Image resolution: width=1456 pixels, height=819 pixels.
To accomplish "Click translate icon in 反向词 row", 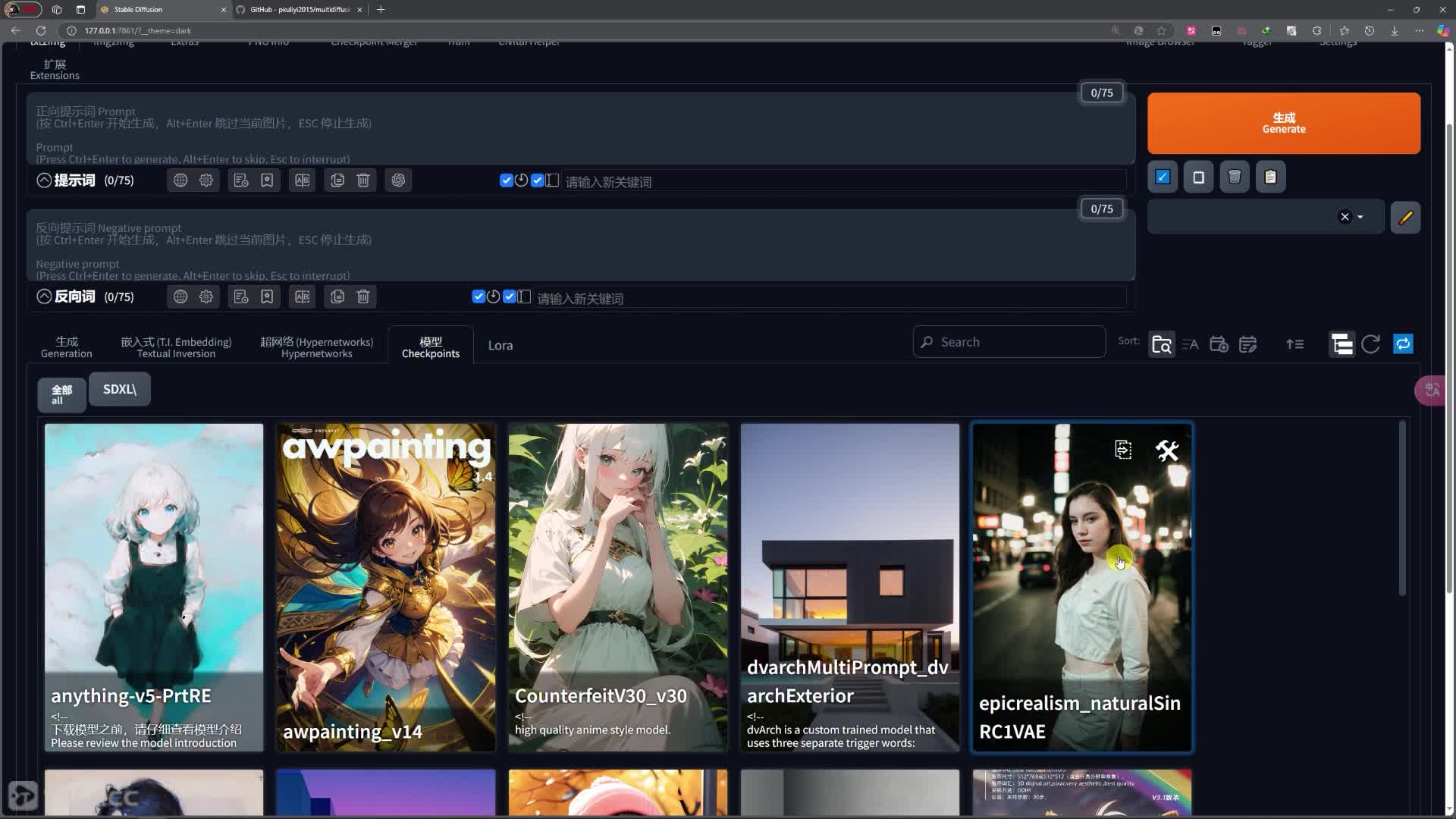I will coord(303,297).
